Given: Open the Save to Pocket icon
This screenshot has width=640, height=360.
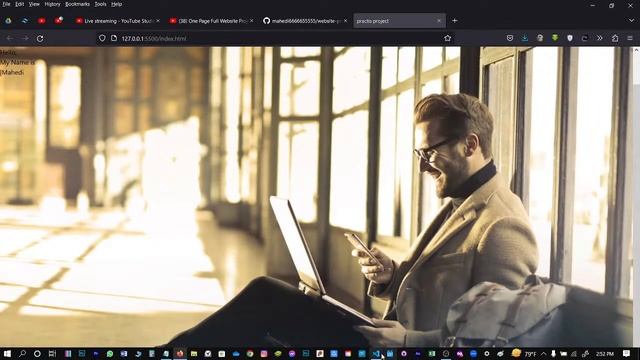Looking at the screenshot, I should coord(510,38).
